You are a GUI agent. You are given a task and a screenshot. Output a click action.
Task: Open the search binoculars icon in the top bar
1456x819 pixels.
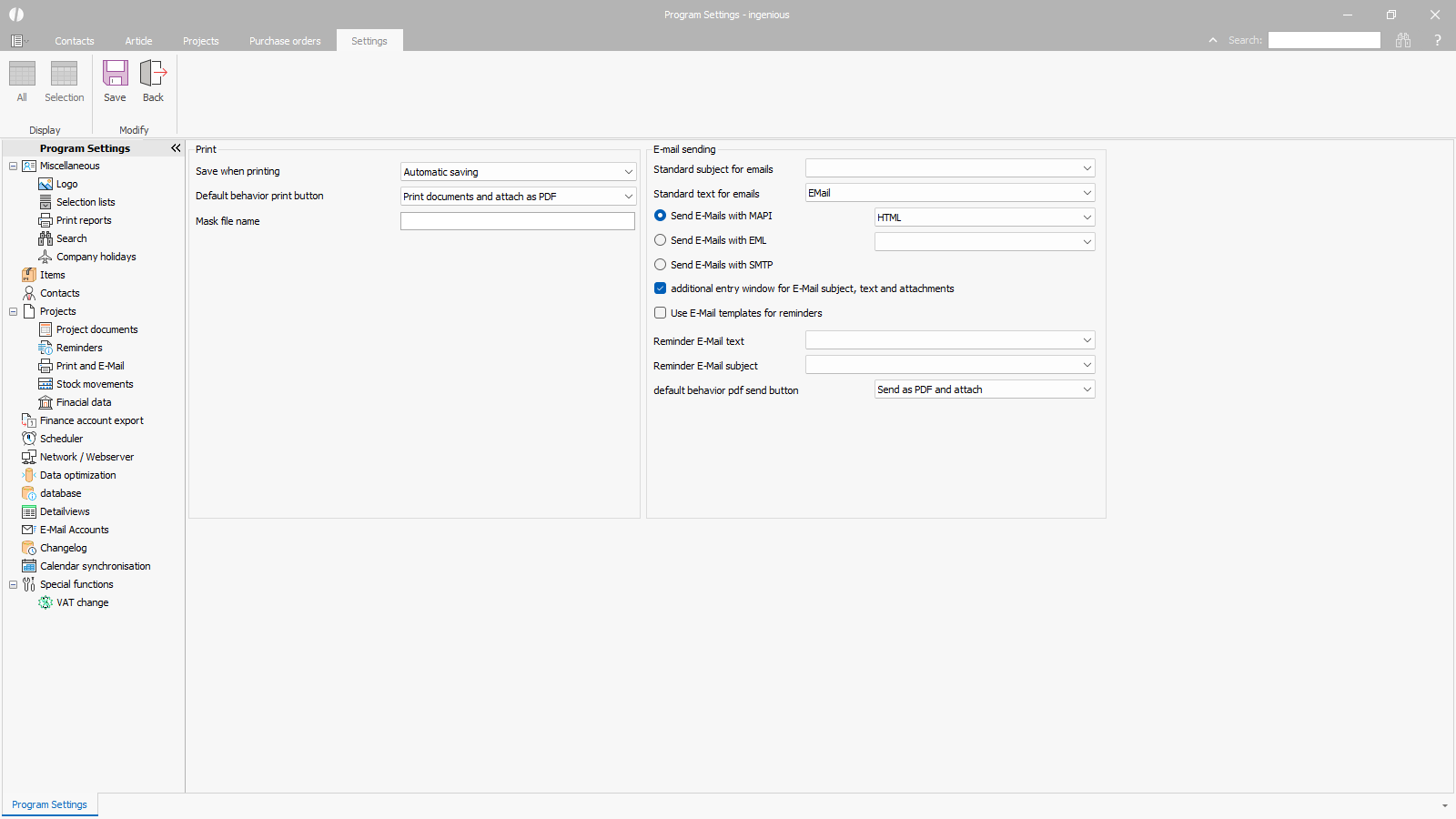[x=1403, y=40]
